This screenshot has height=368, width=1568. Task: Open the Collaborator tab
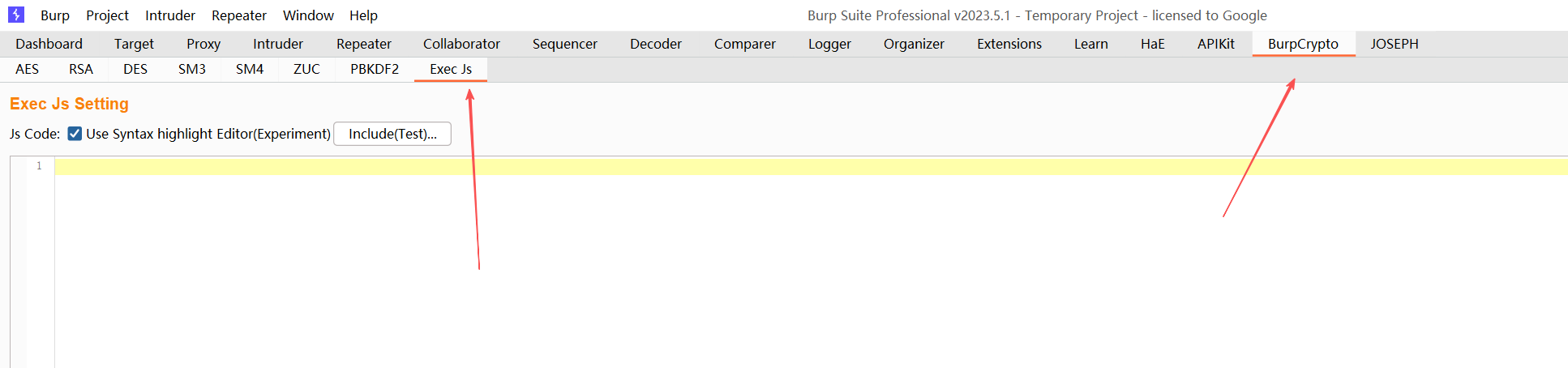coord(461,44)
